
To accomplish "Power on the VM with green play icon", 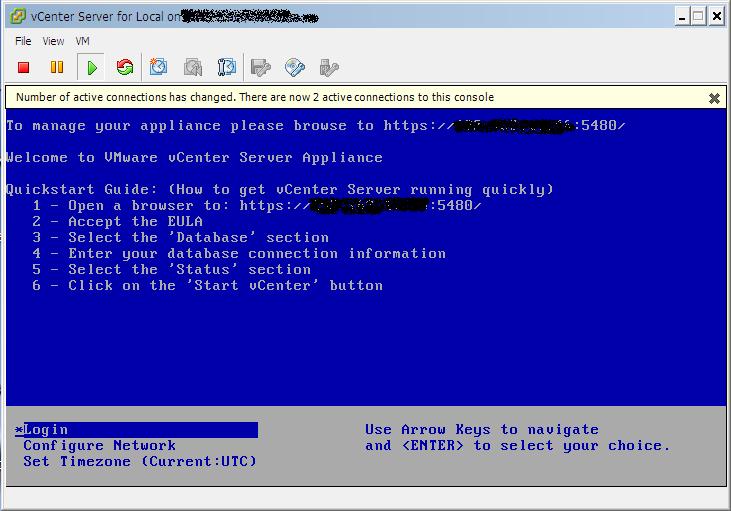I will tap(92, 68).
